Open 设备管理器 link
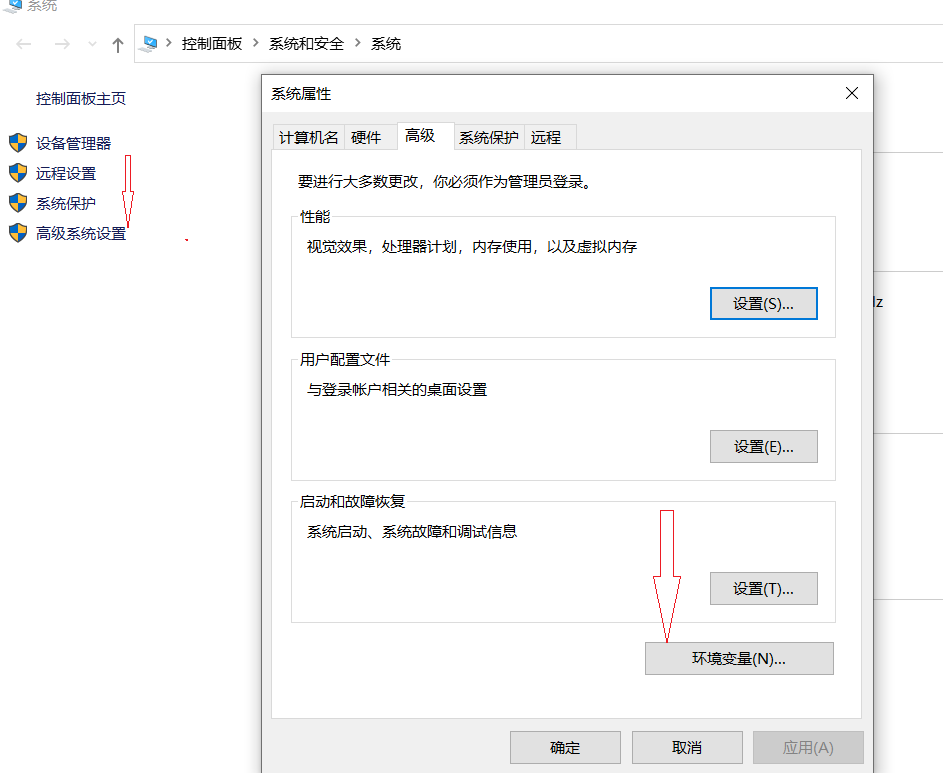 click(73, 143)
